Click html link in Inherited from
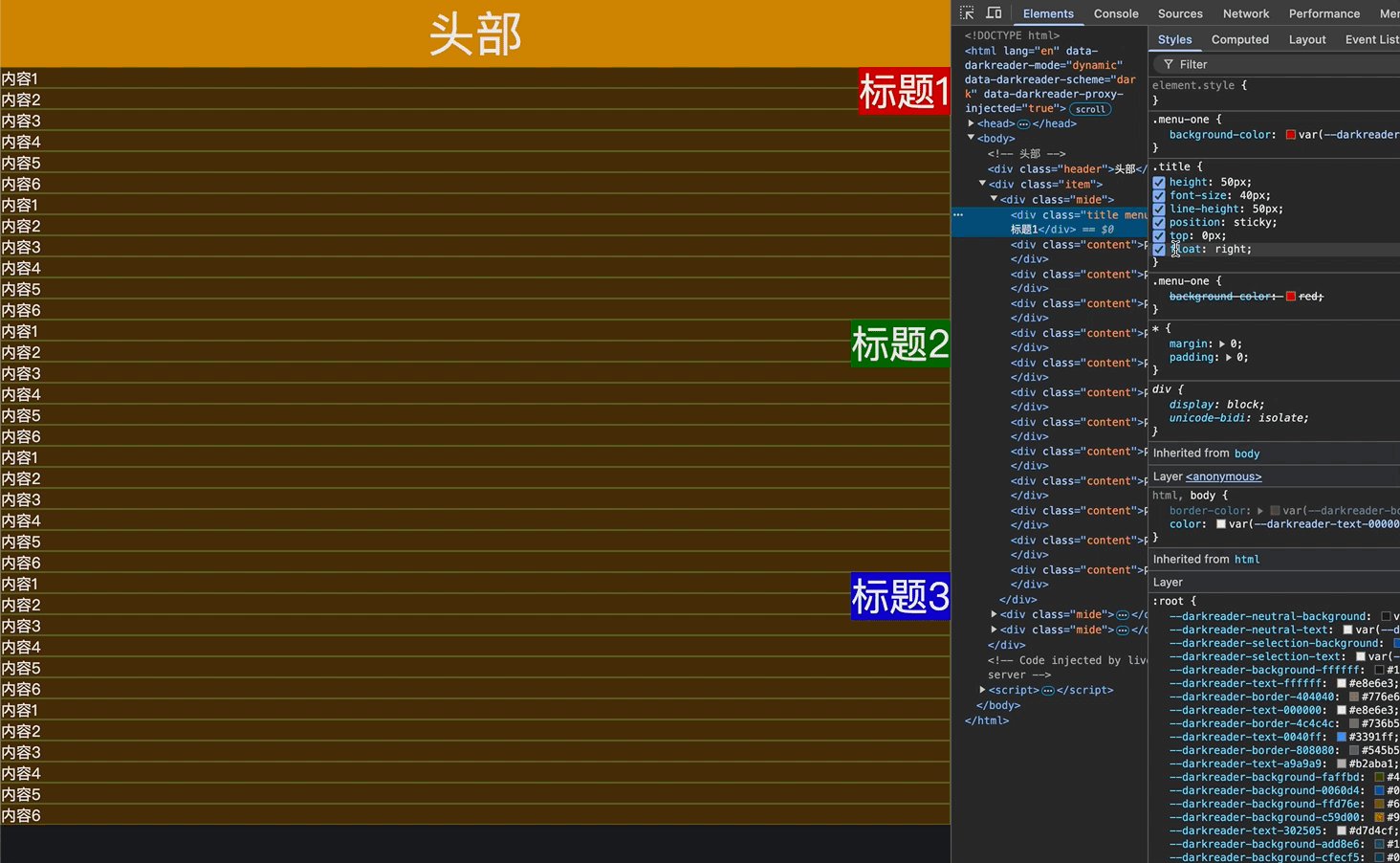The image size is (1400, 863). tap(1247, 560)
